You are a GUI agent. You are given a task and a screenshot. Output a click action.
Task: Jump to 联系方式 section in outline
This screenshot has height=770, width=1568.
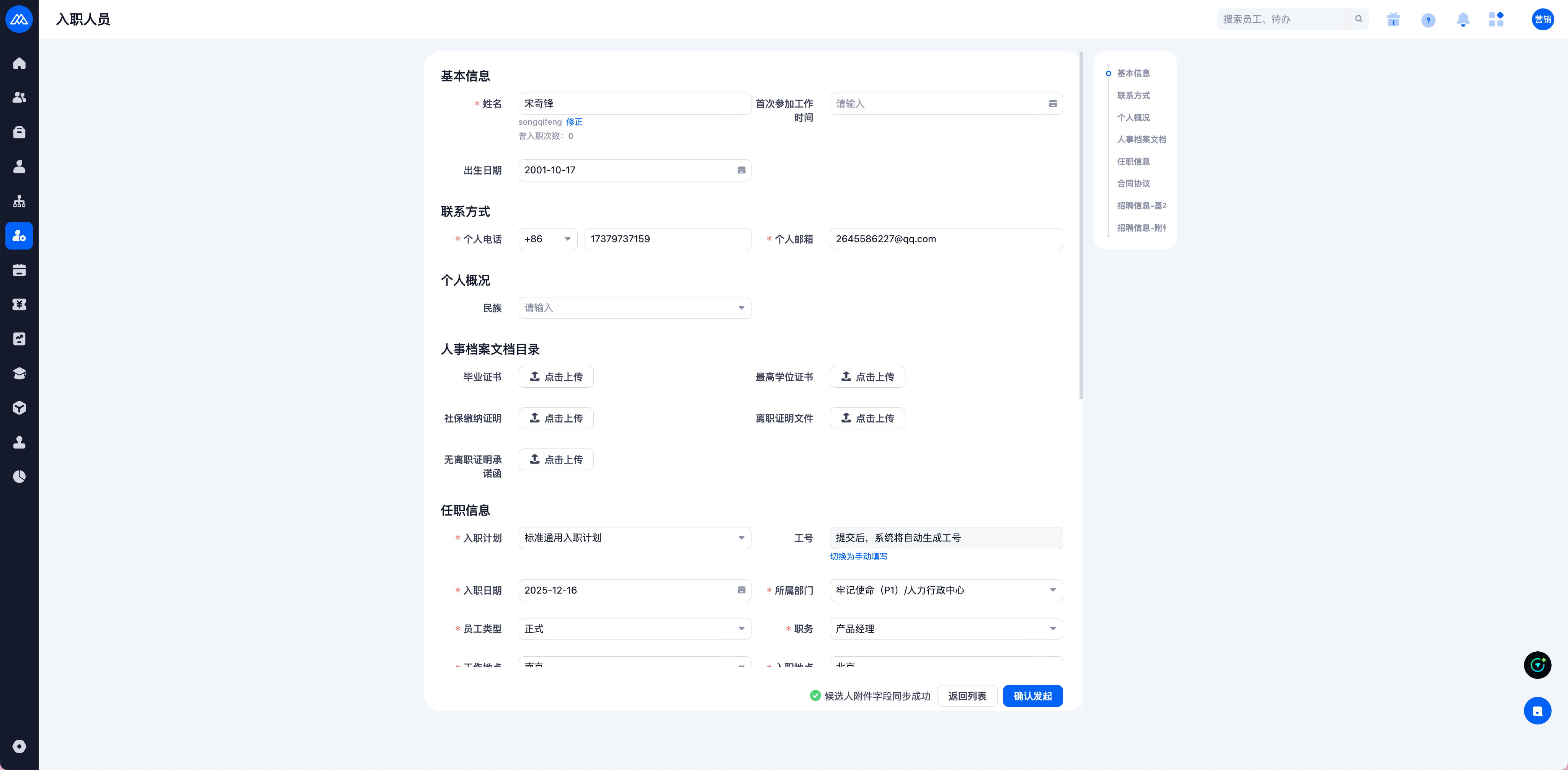(1133, 96)
